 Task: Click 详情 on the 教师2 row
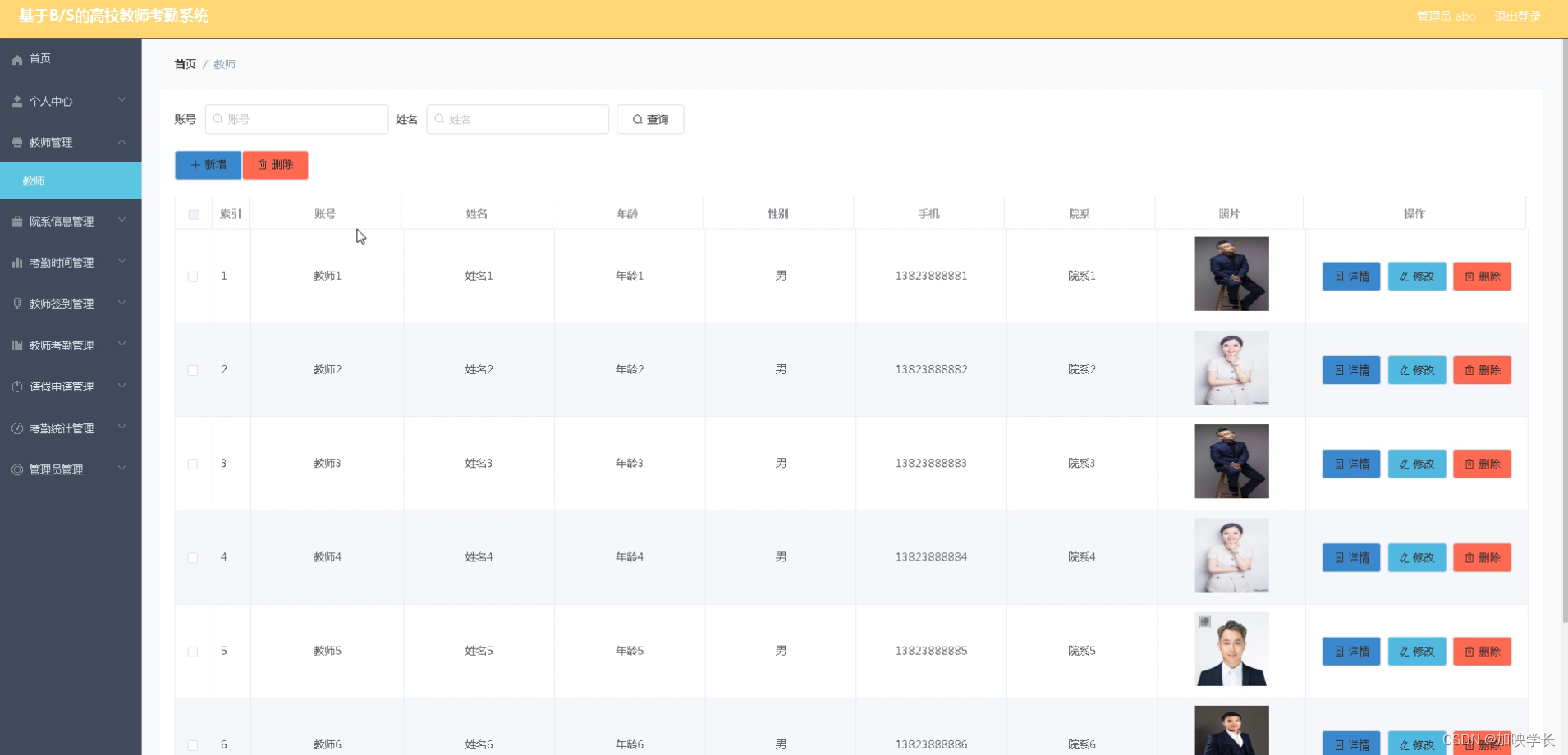1350,369
